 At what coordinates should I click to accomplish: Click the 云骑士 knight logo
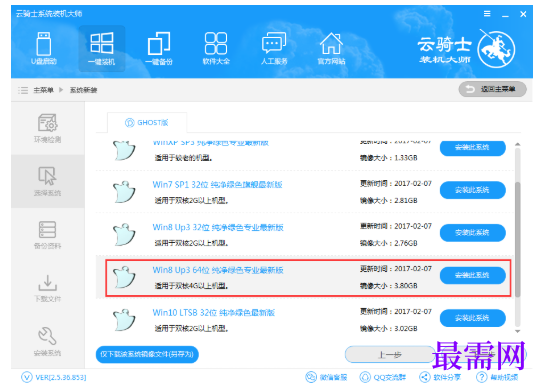tap(496, 49)
